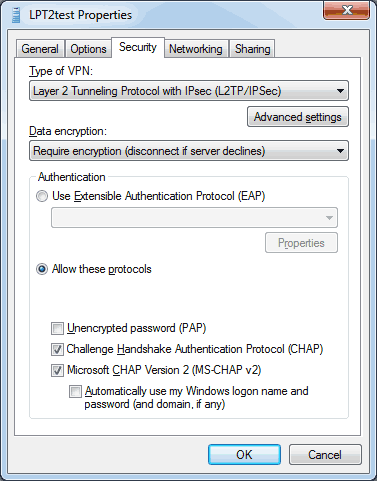Confirm settings with the OK button
Viewport: 377px width, 481px height.
click(244, 454)
